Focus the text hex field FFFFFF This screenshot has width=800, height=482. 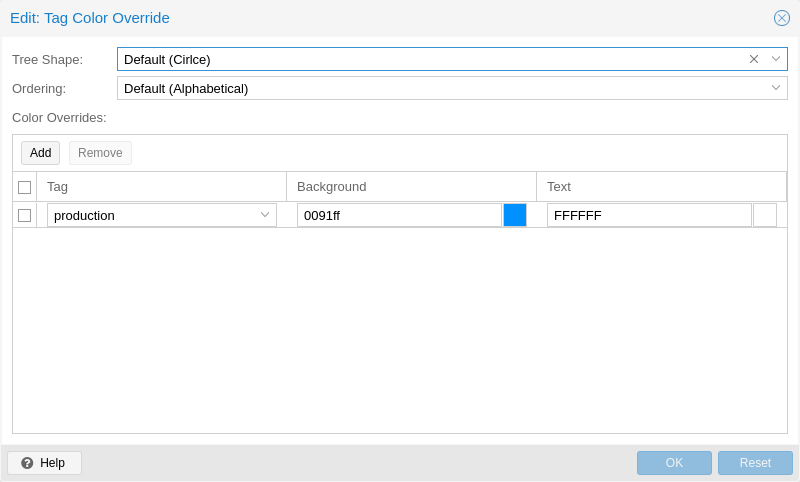coord(648,215)
